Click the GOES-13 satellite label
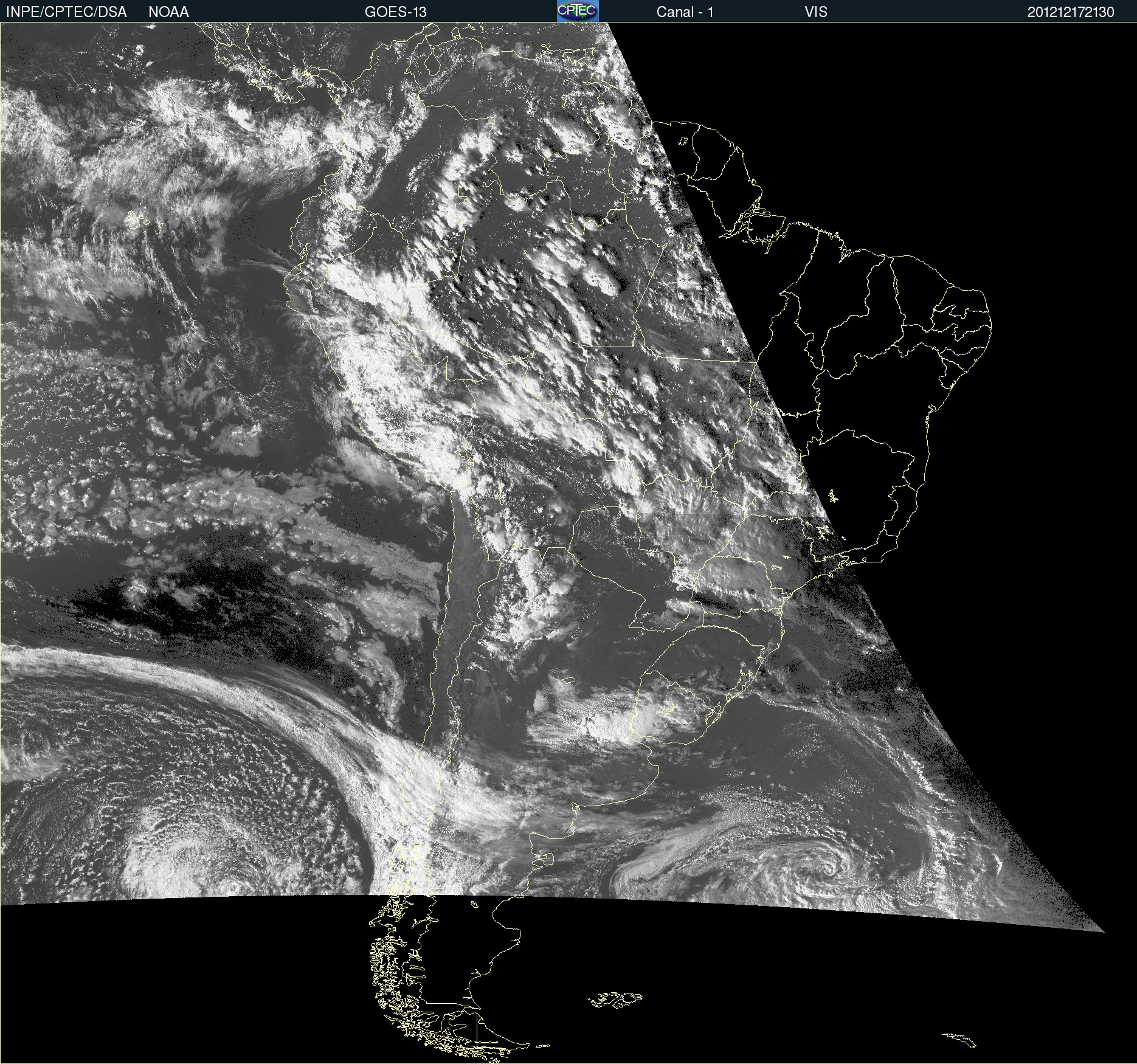 point(396,12)
